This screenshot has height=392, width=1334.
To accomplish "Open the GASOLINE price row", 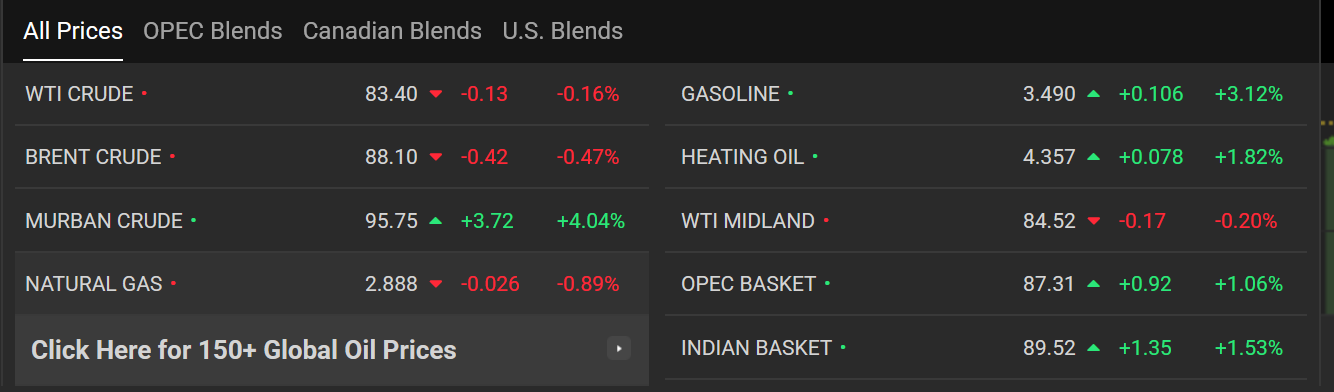I will [x=986, y=94].
